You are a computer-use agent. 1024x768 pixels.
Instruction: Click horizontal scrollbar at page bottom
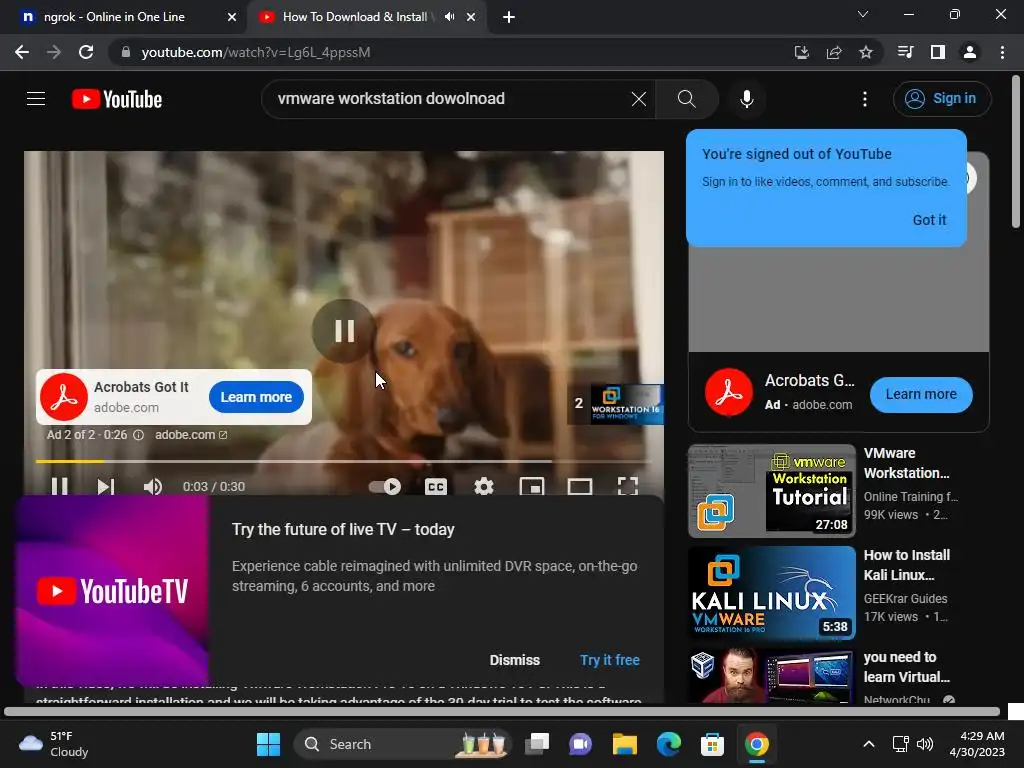click(502, 711)
